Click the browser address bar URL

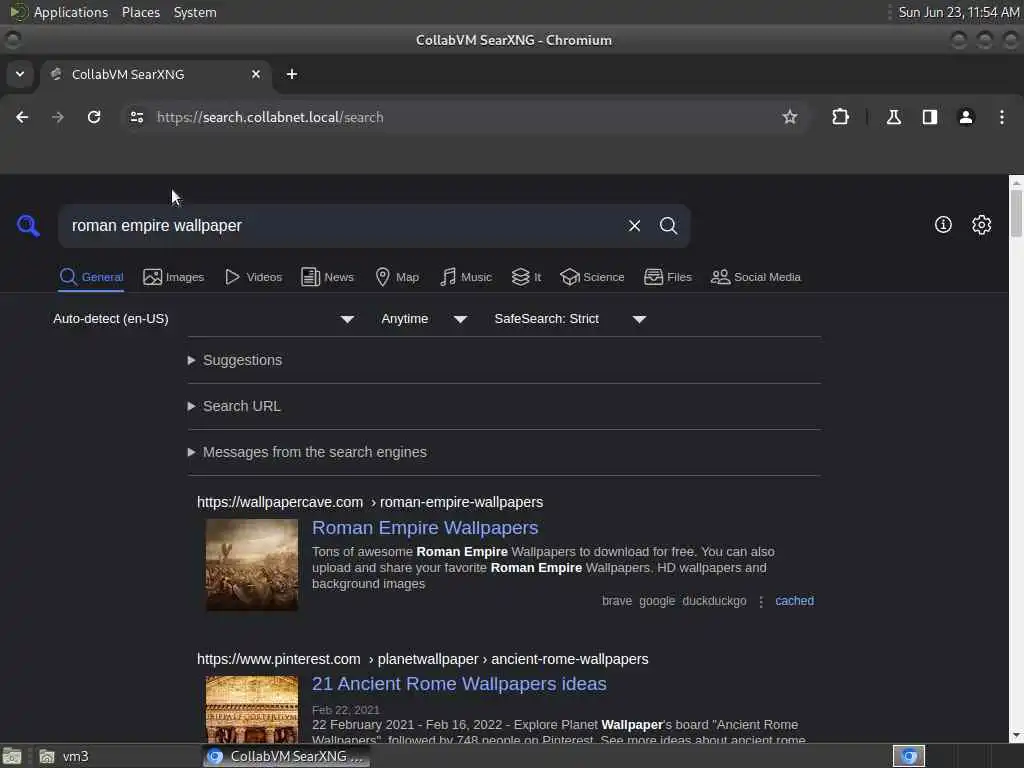coord(270,118)
